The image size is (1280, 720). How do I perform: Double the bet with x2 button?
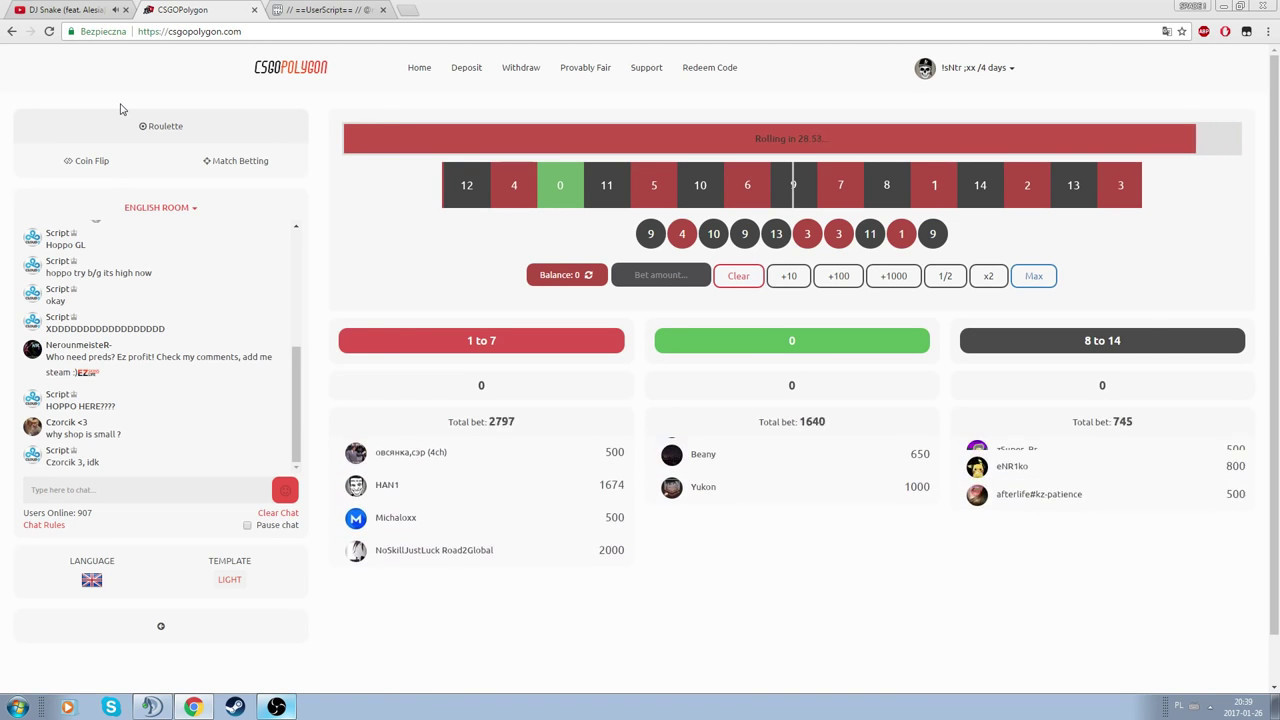pyautogui.click(x=989, y=276)
